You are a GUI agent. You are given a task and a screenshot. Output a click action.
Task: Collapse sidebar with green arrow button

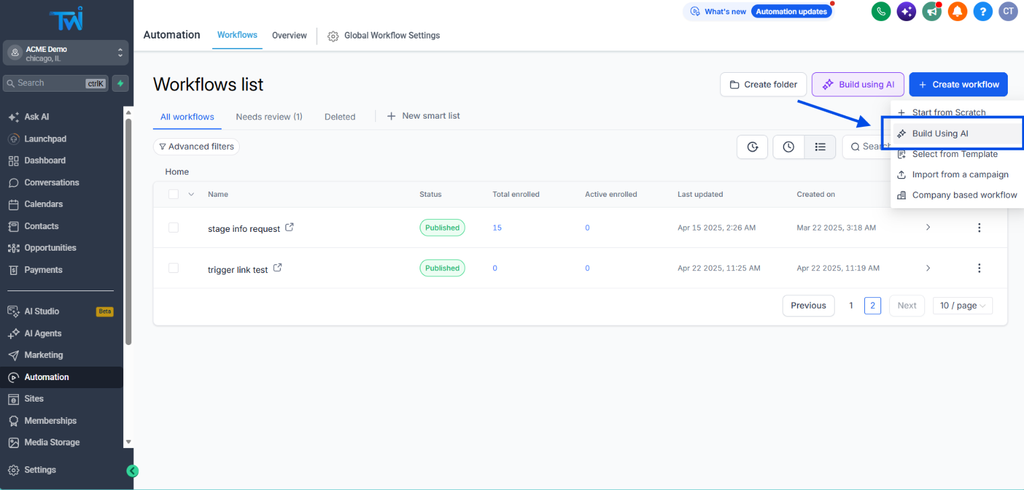tap(133, 470)
